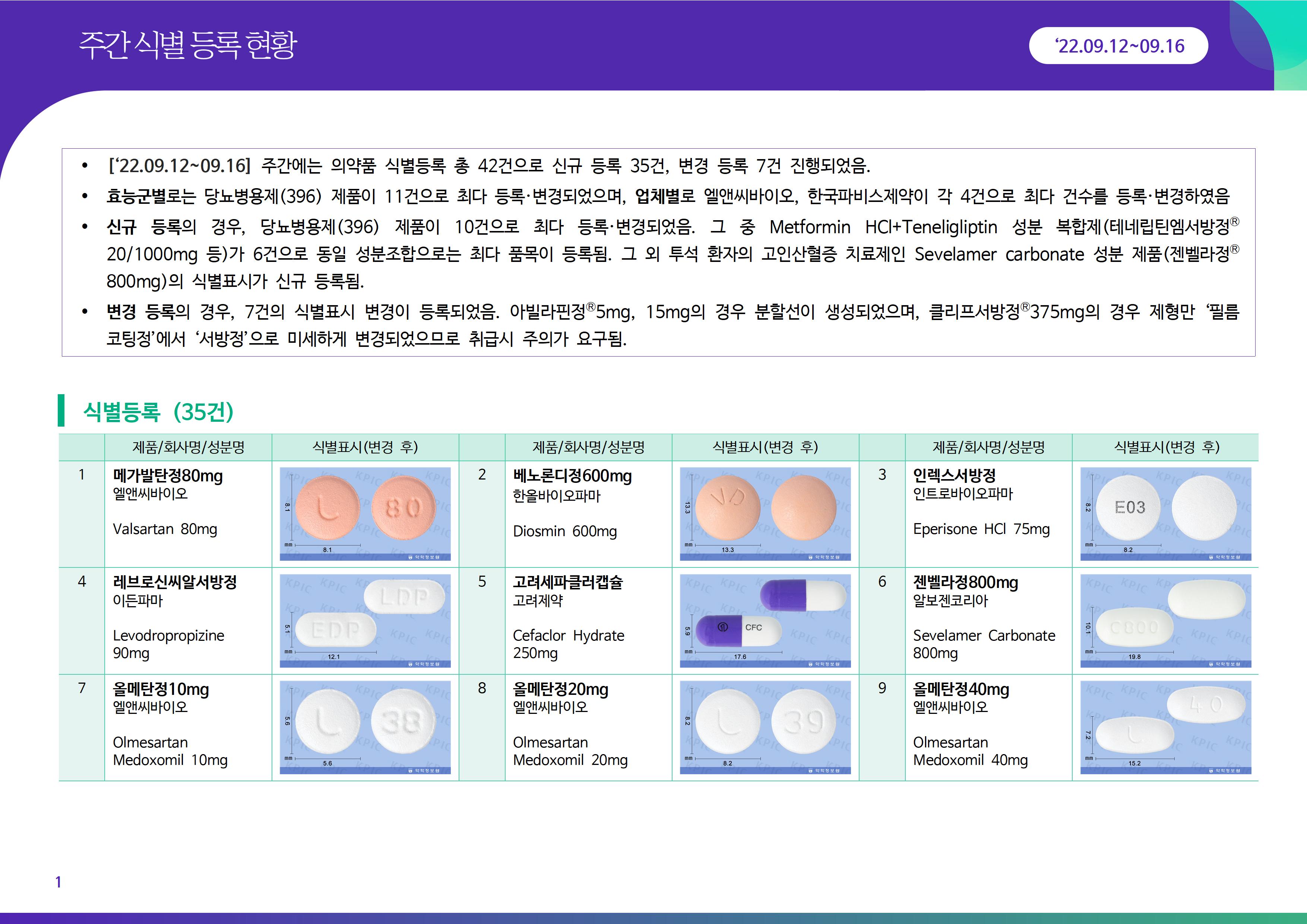Click the first 제품/회사명/성분명 column header
This screenshot has width=1307, height=924.
(189, 447)
